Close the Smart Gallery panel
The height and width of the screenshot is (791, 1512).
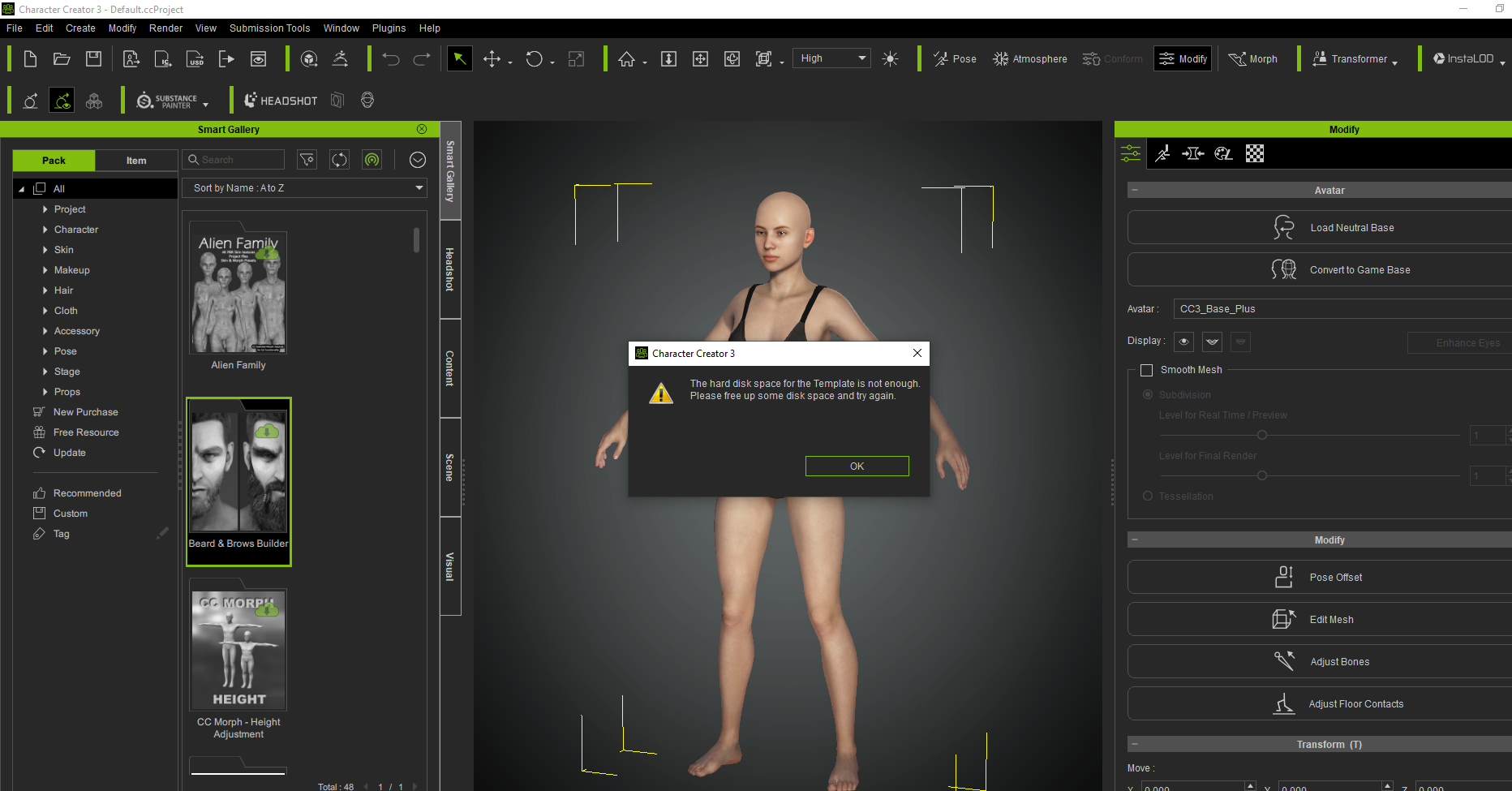[x=422, y=129]
